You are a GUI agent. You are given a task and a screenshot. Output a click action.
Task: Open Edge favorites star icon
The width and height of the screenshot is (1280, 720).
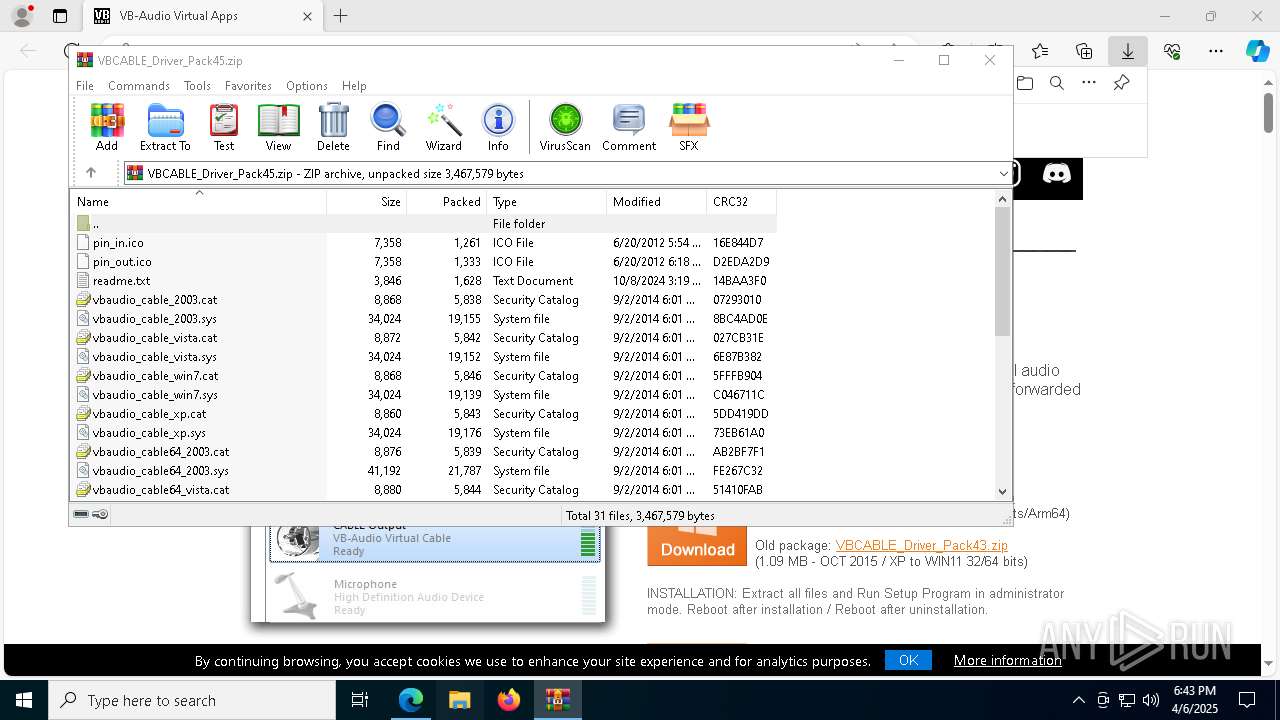coord(1040,51)
